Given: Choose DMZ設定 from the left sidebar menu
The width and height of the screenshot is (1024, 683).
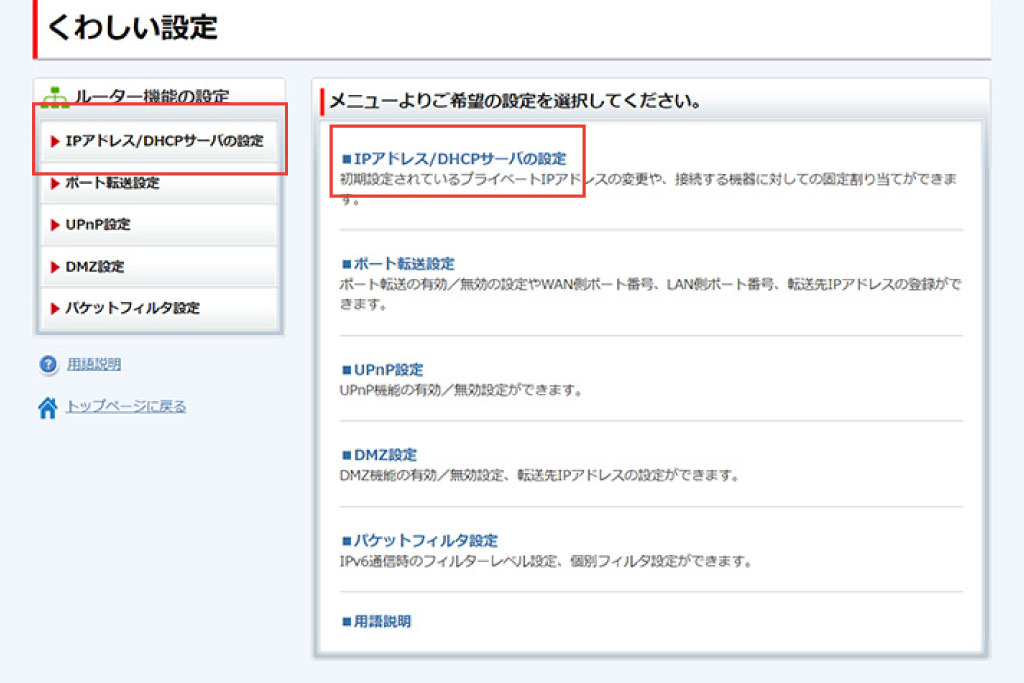Looking at the screenshot, I should (95, 267).
